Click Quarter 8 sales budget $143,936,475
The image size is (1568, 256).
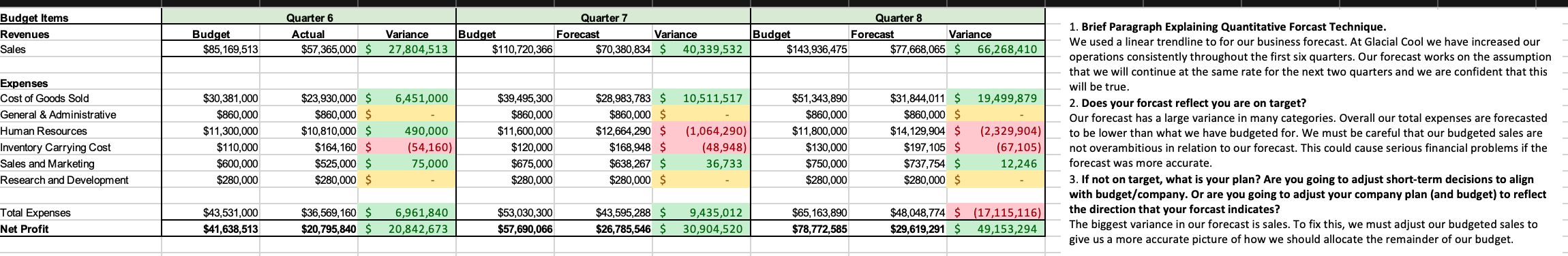[800, 49]
